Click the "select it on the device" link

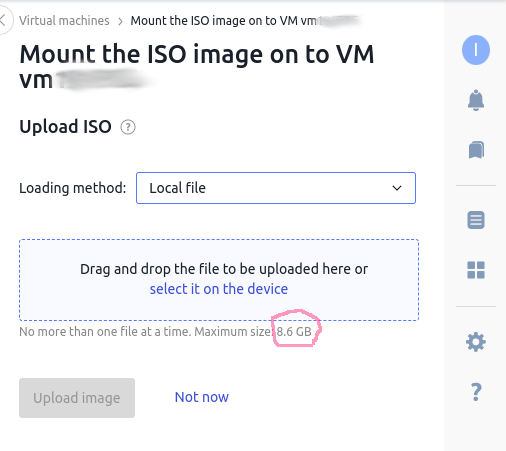(219, 289)
